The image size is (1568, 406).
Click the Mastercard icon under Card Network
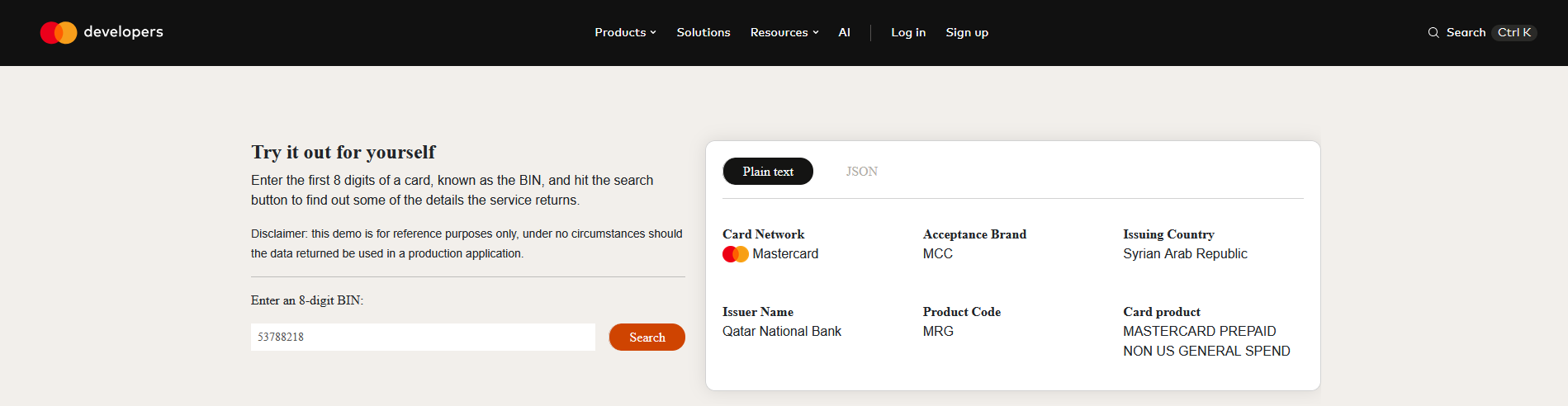tap(736, 254)
